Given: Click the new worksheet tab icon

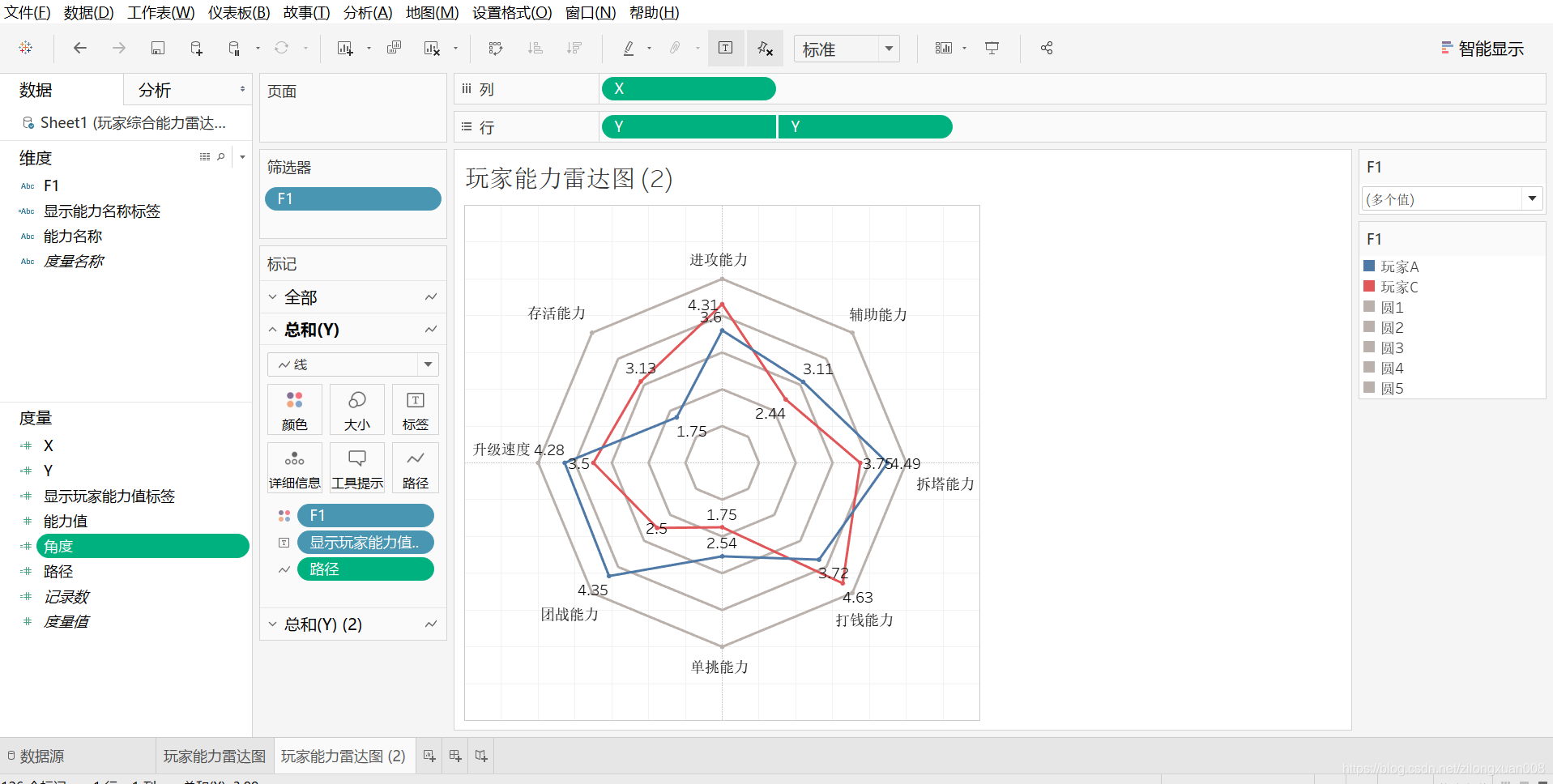Looking at the screenshot, I should point(429,756).
